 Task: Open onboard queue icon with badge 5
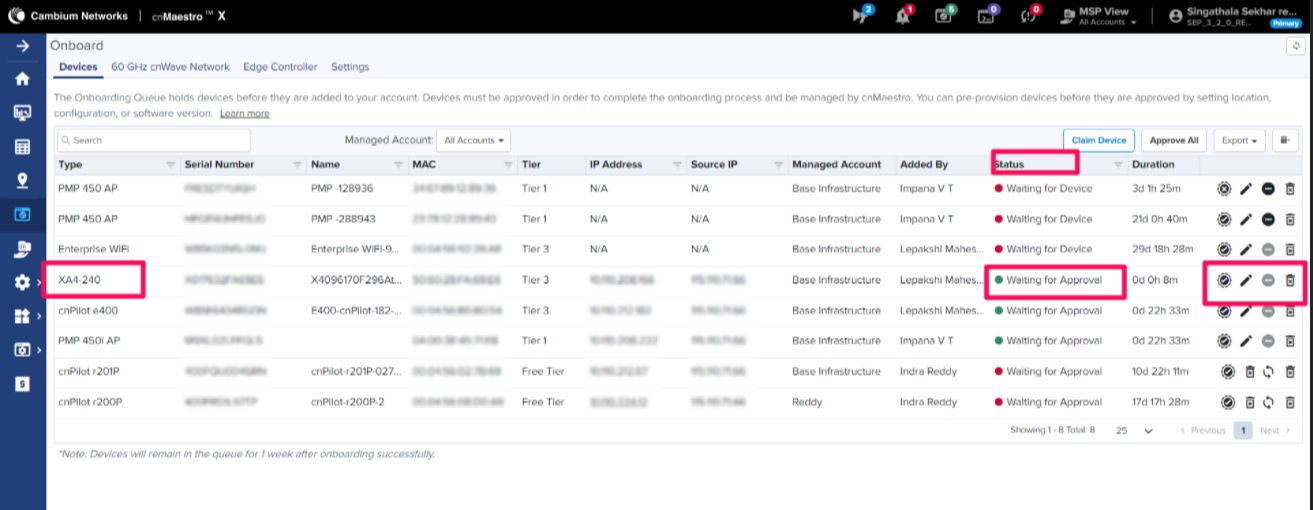(x=944, y=15)
